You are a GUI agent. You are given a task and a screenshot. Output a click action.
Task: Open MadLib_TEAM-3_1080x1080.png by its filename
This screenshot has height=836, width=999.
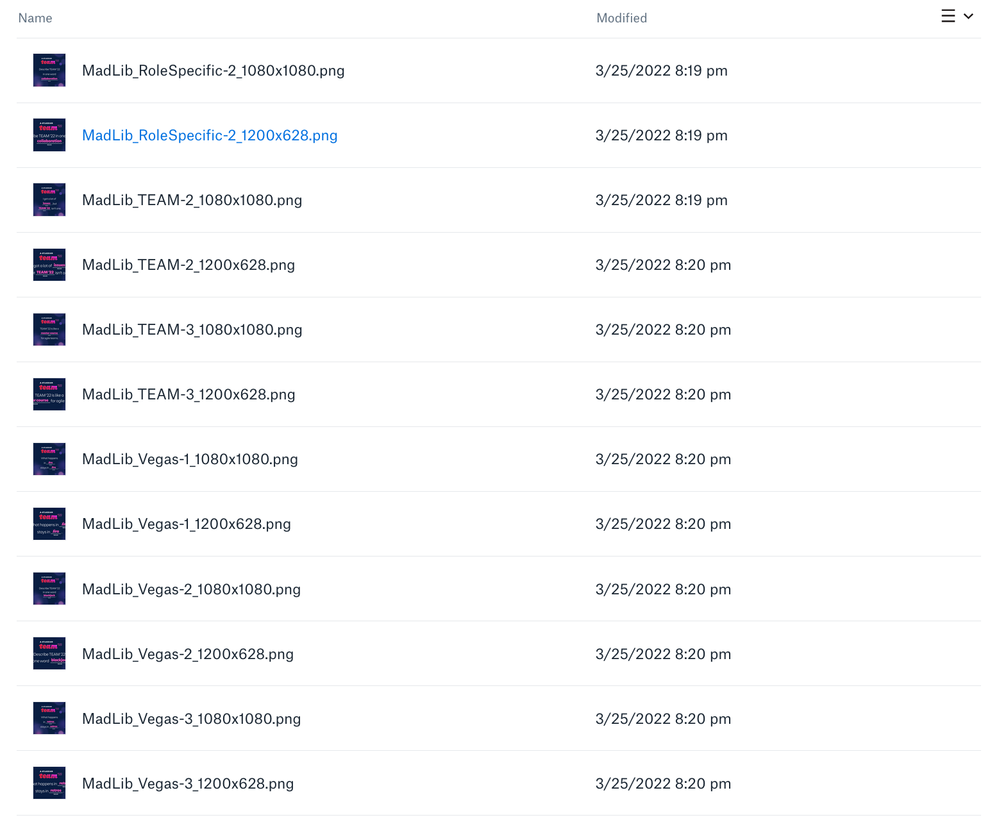coord(192,329)
